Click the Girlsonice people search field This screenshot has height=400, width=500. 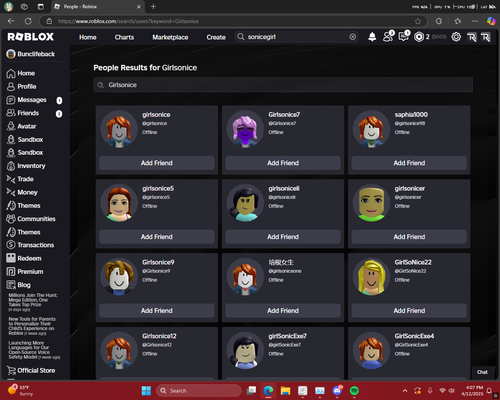click(283, 85)
